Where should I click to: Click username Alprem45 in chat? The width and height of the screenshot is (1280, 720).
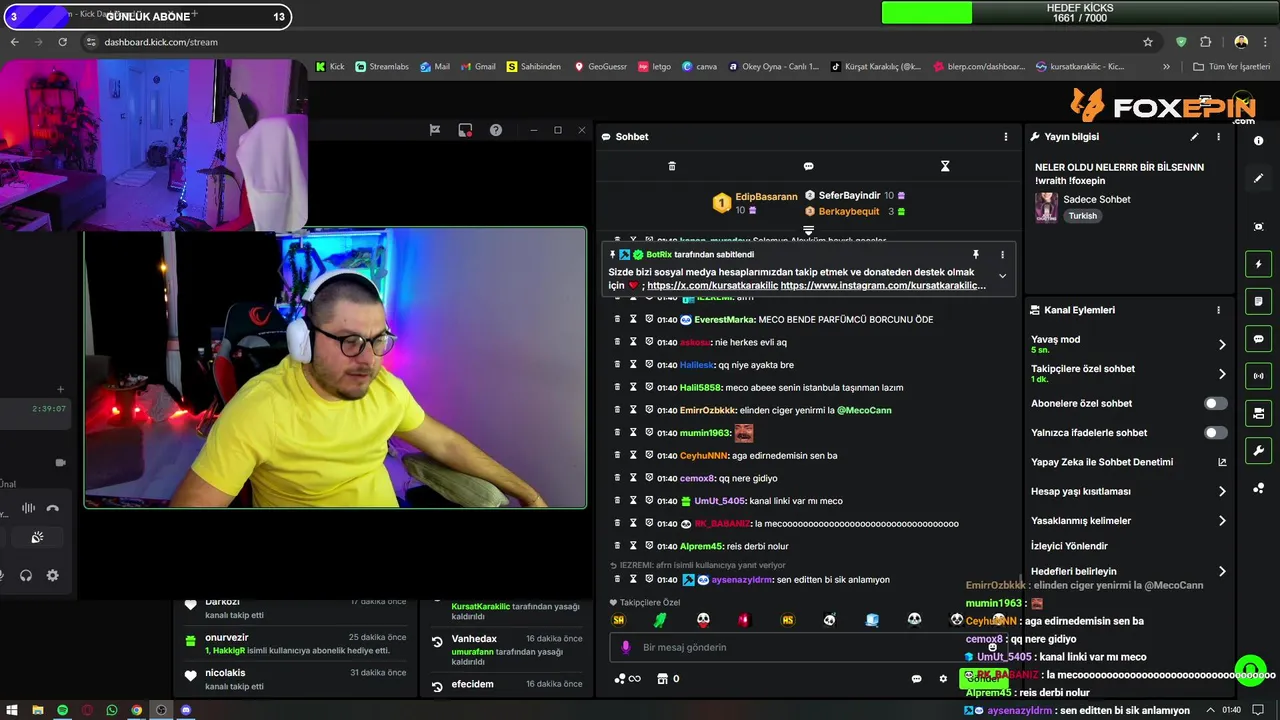click(x=701, y=546)
